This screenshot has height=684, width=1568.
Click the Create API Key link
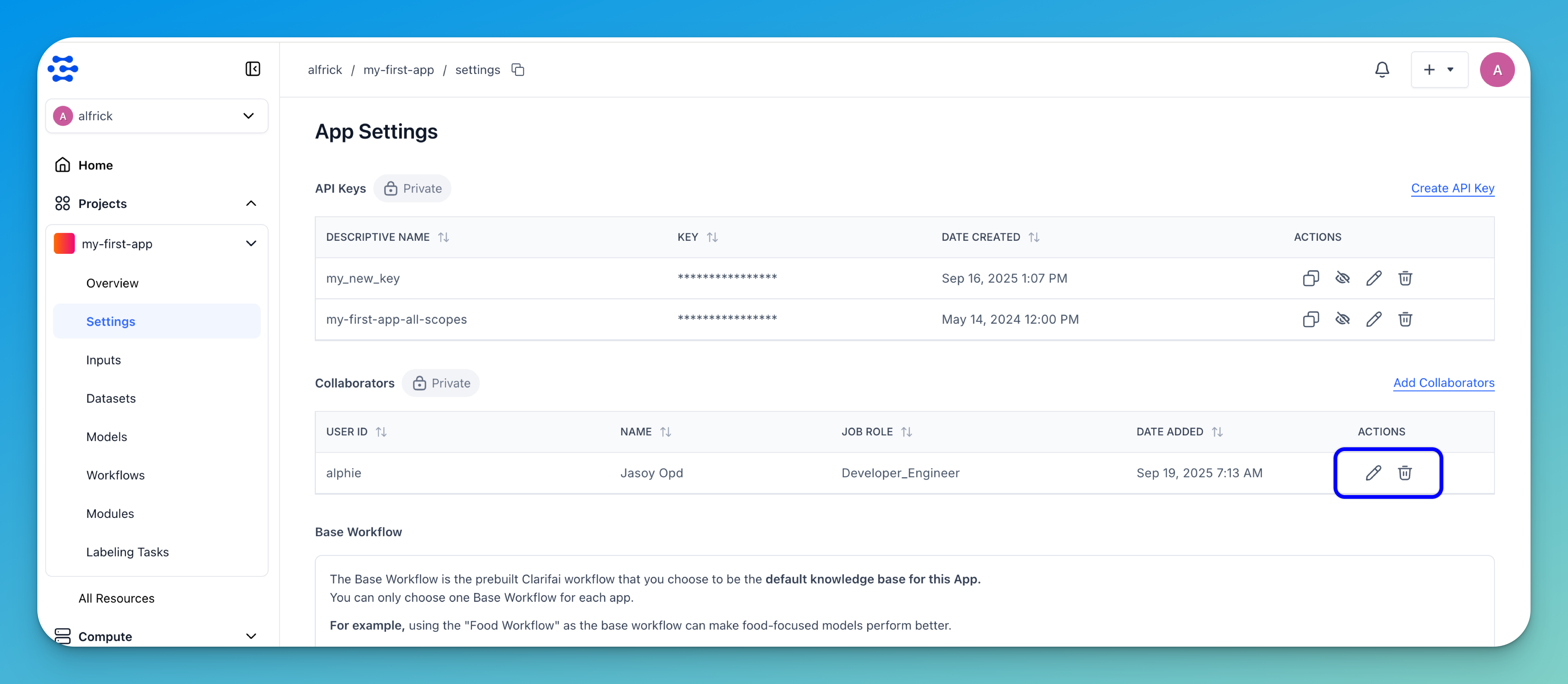point(1452,188)
